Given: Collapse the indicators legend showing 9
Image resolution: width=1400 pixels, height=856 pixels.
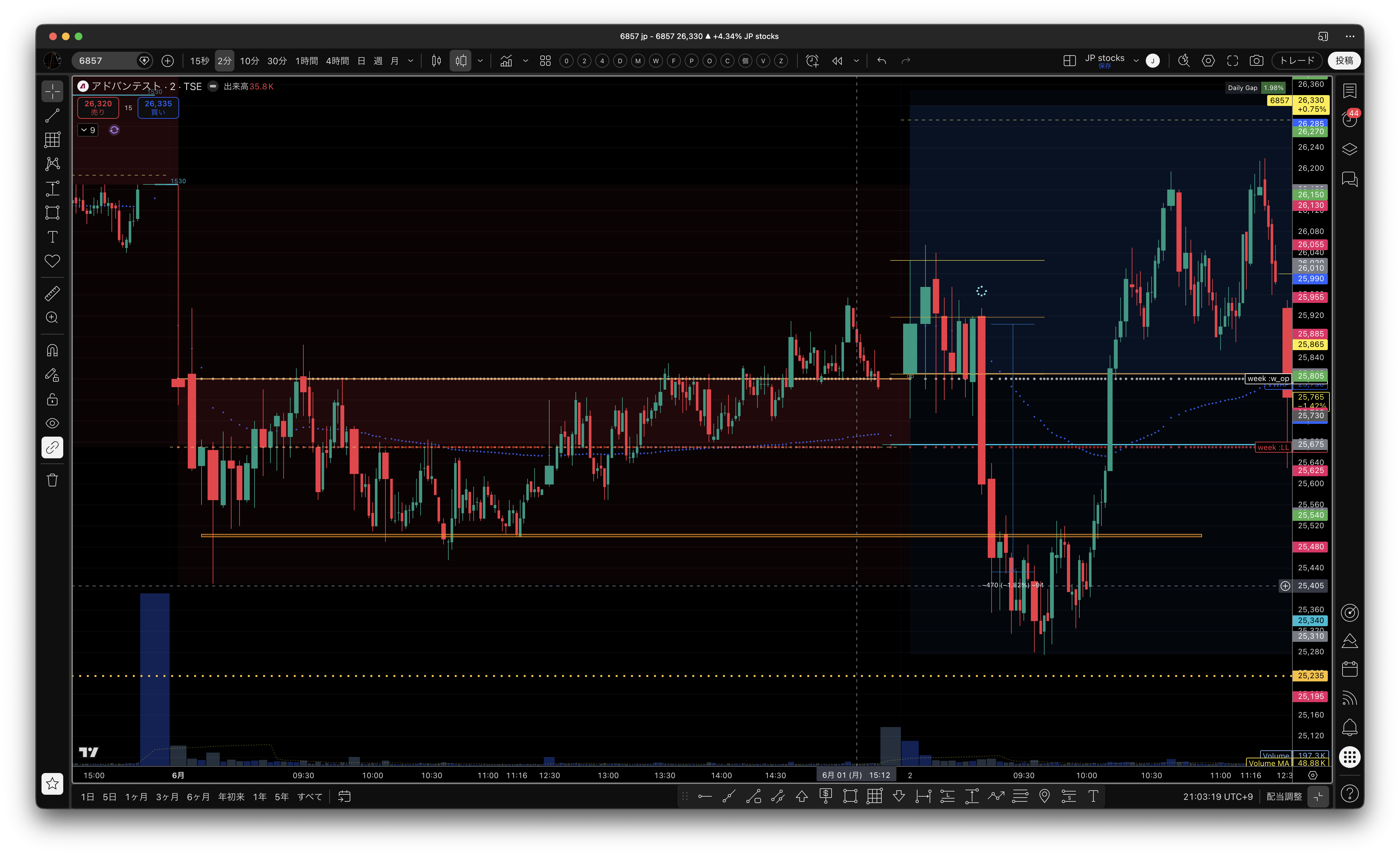Looking at the screenshot, I should 88,130.
